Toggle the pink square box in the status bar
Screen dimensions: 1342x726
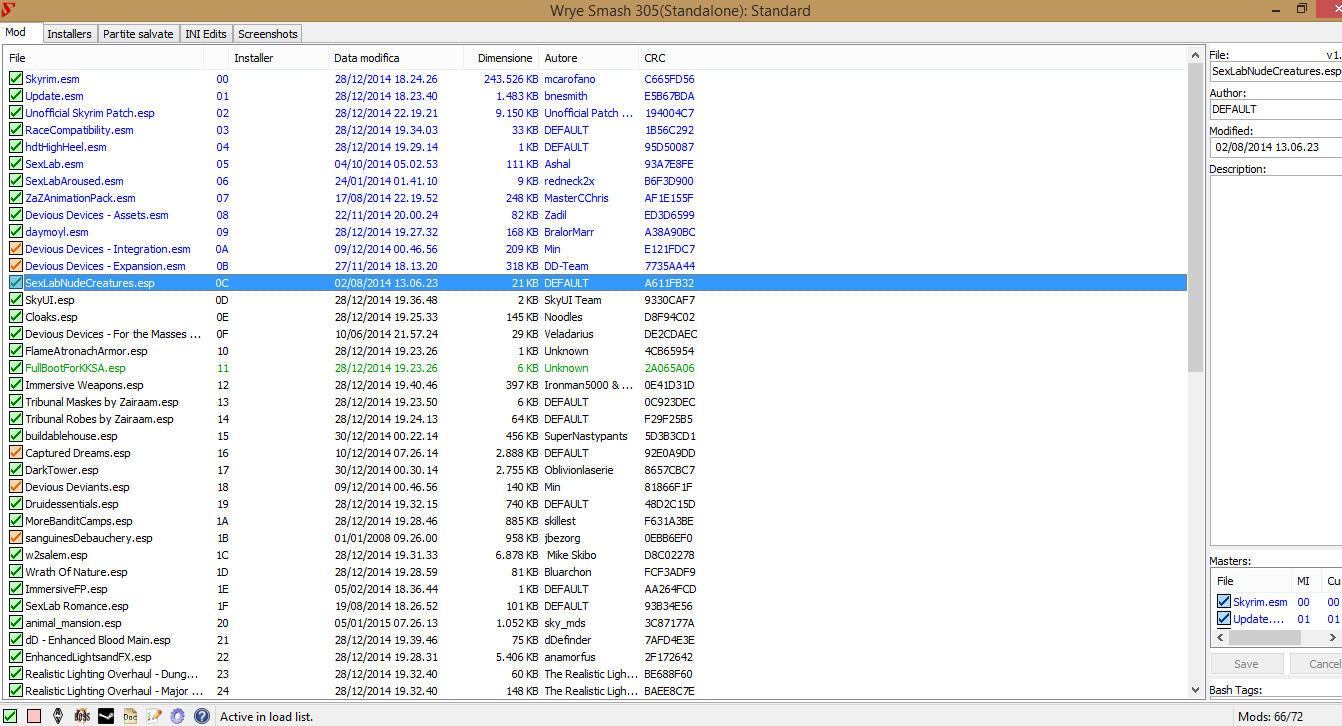(34, 716)
